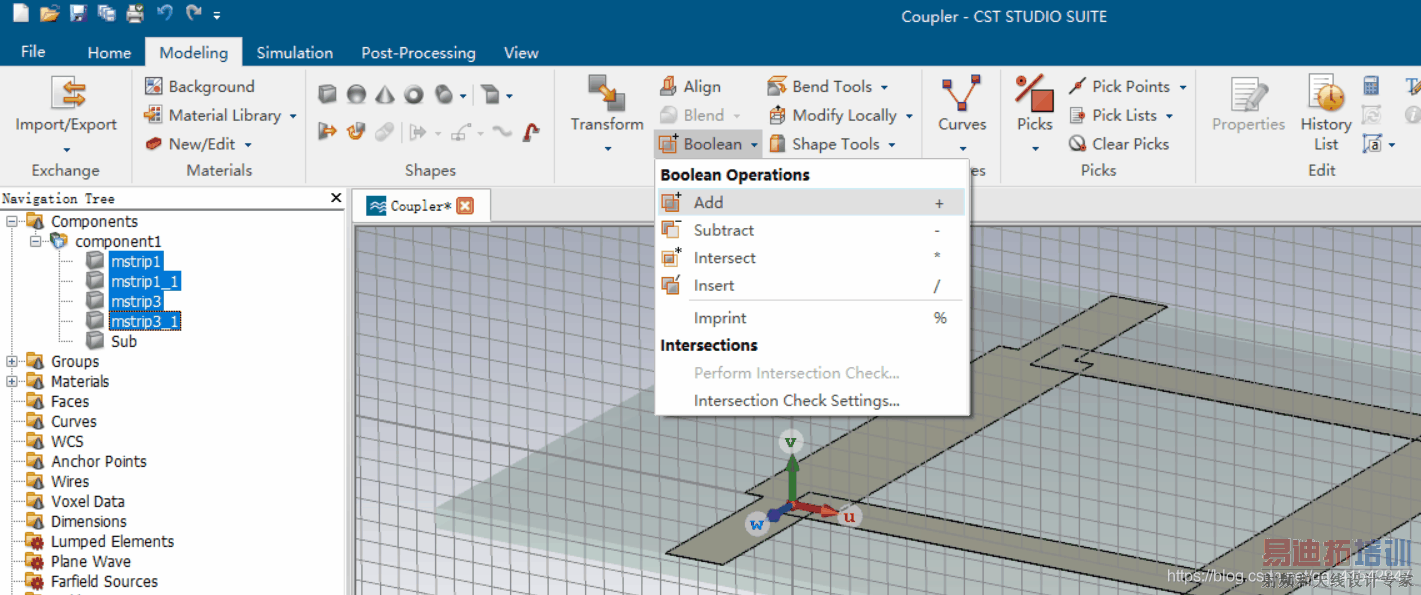Open Background material settings
1421x595 pixels.
[x=199, y=87]
